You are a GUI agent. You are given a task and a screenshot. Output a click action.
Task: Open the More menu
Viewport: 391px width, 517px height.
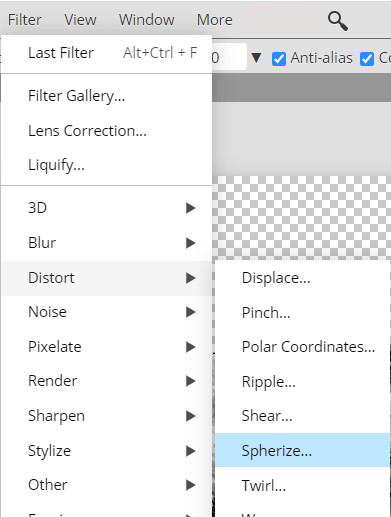click(x=215, y=20)
